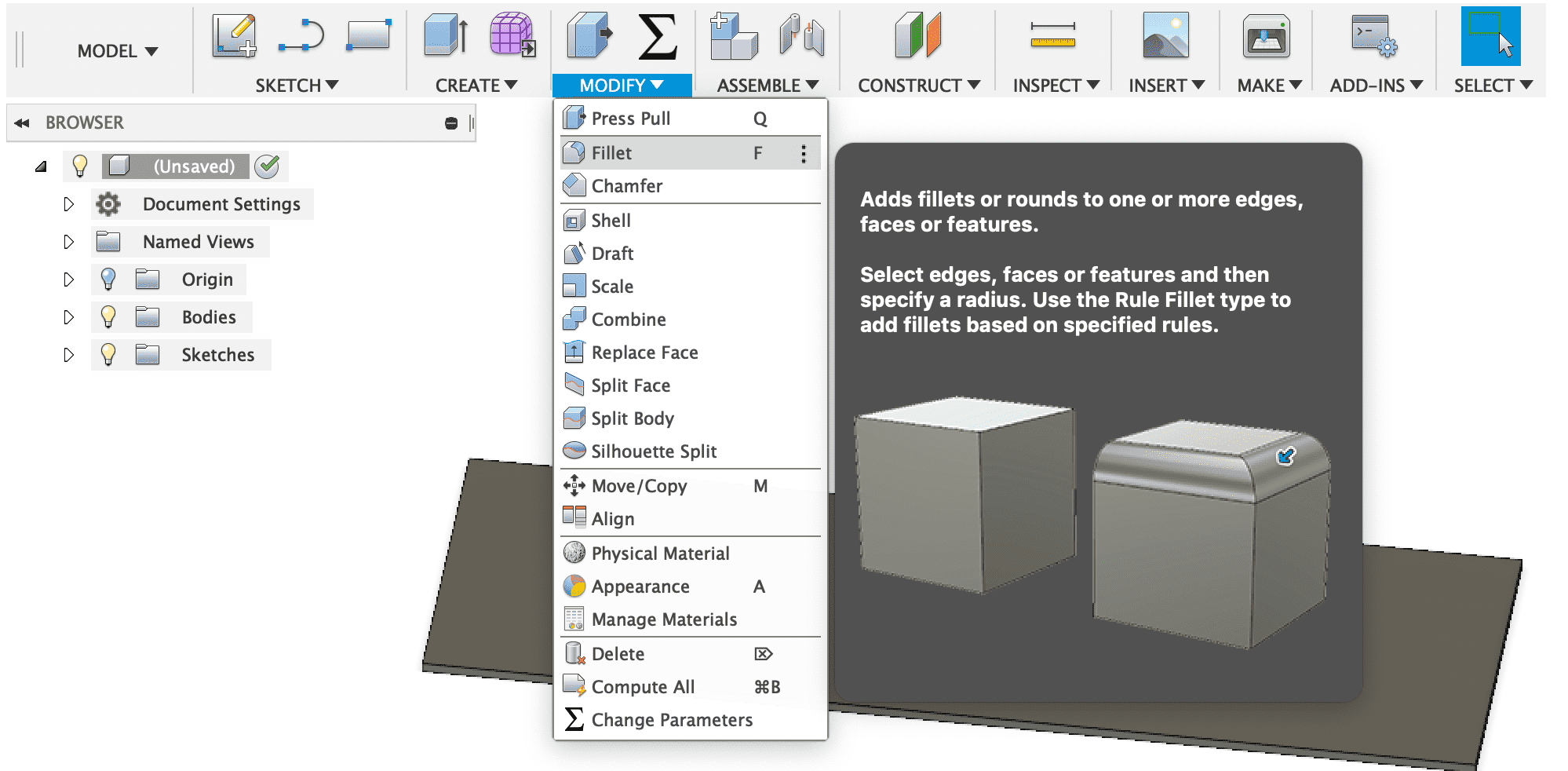Screen dimensions: 1568x771
Task: Open the SKETCH dropdown menu
Action: point(297,85)
